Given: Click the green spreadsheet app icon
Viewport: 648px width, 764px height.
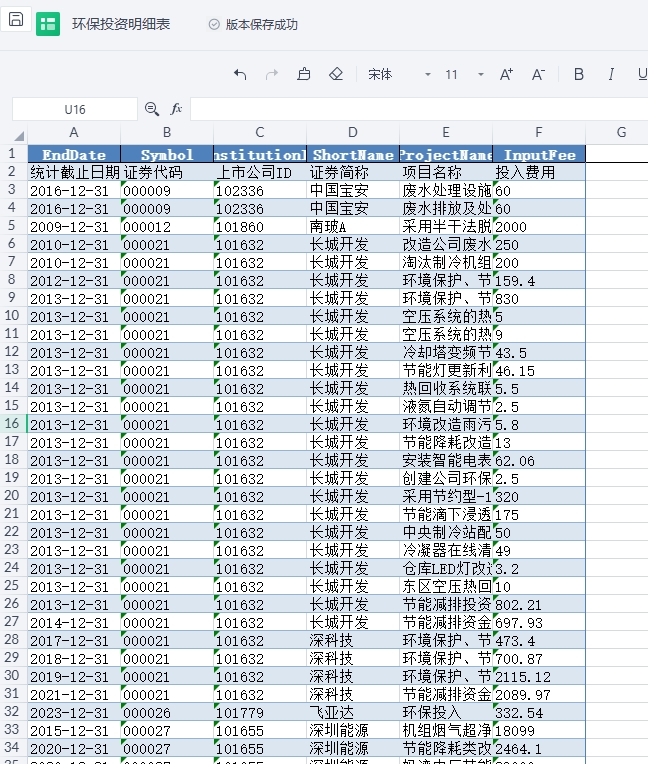Looking at the screenshot, I should click(48, 24).
